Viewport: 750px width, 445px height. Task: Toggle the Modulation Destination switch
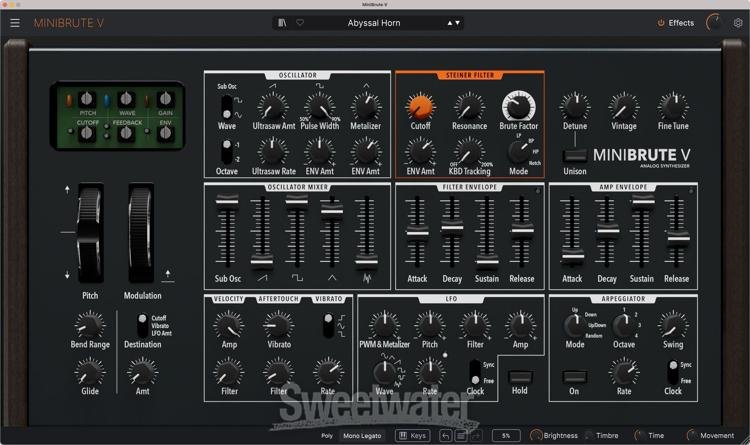pyautogui.click(x=142, y=325)
